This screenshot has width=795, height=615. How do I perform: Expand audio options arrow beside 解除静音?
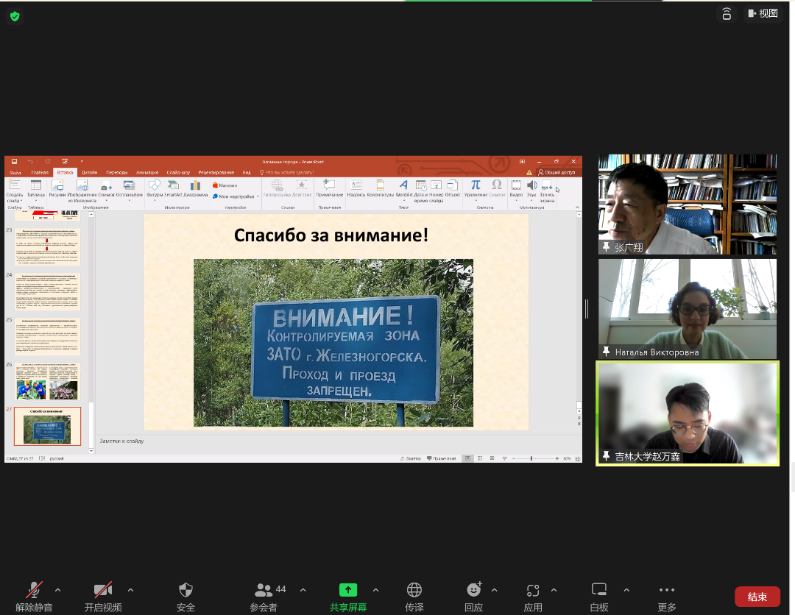[x=57, y=590]
